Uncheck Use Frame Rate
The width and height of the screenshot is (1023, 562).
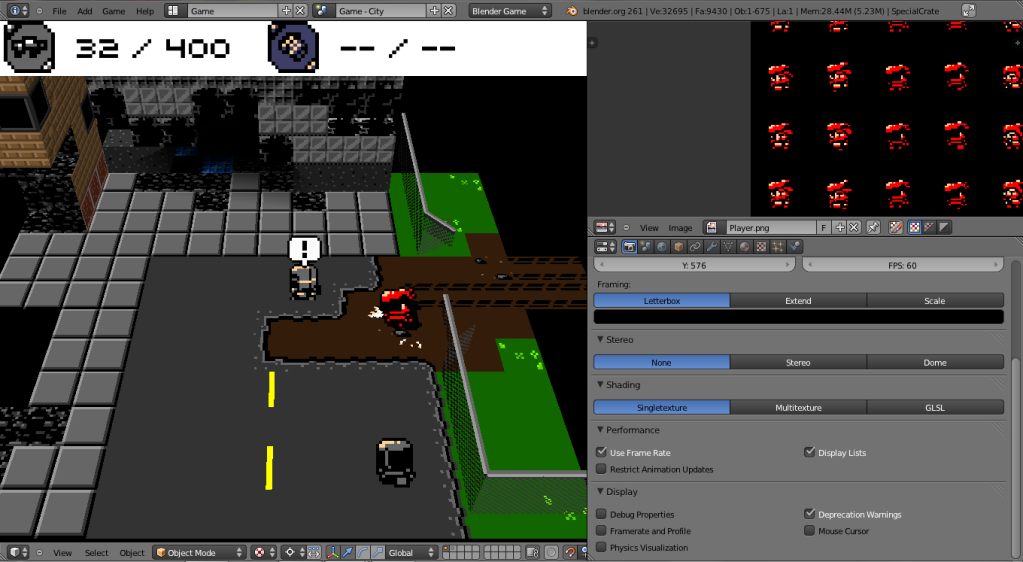click(602, 452)
